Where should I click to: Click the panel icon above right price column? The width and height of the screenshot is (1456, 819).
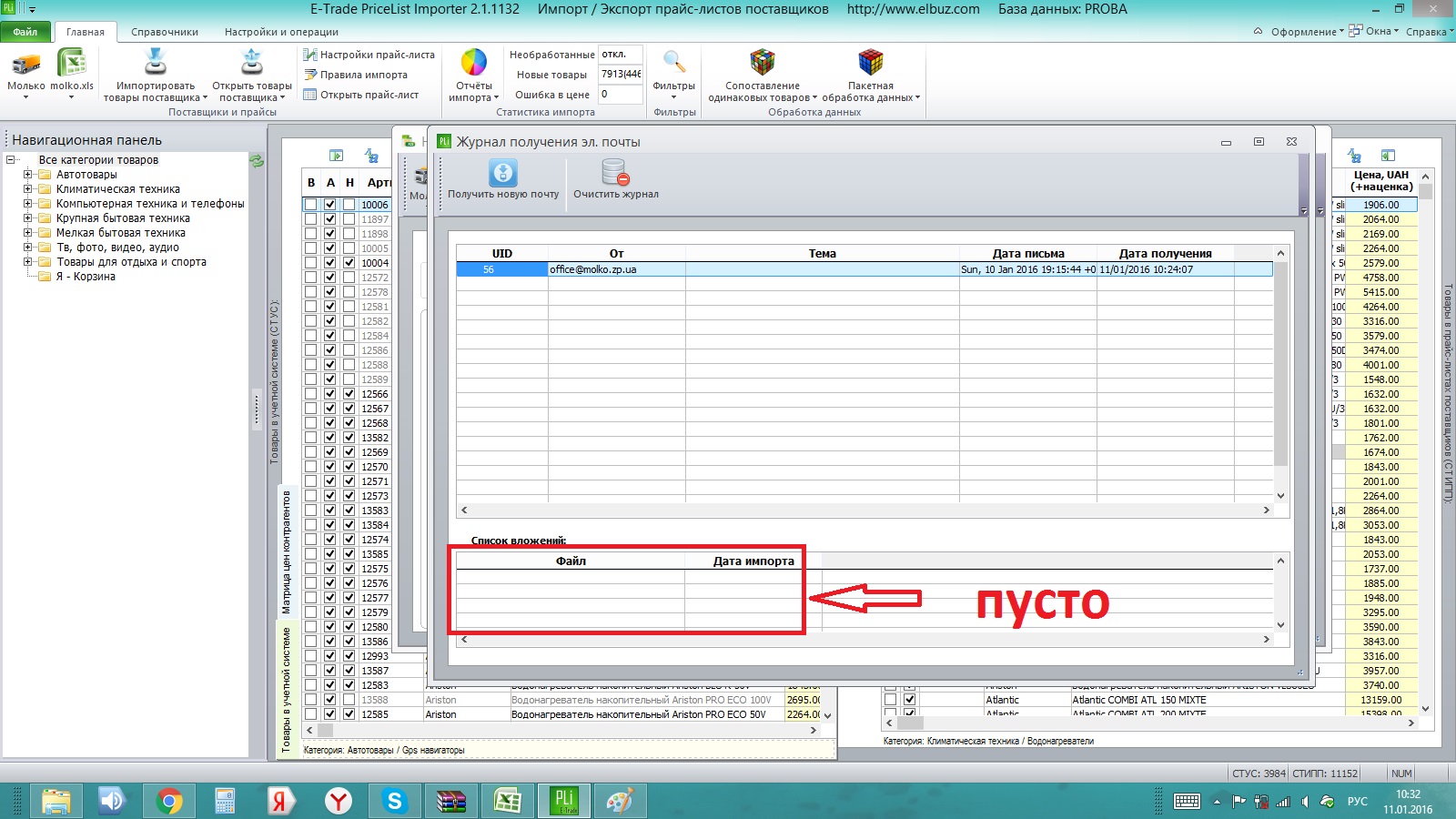point(1388,156)
